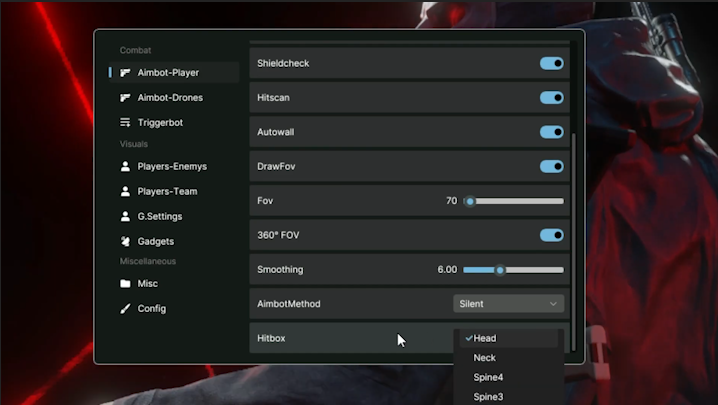This screenshot has width=718, height=405.
Task: Click the Misc folder icon
Action: pos(126,284)
